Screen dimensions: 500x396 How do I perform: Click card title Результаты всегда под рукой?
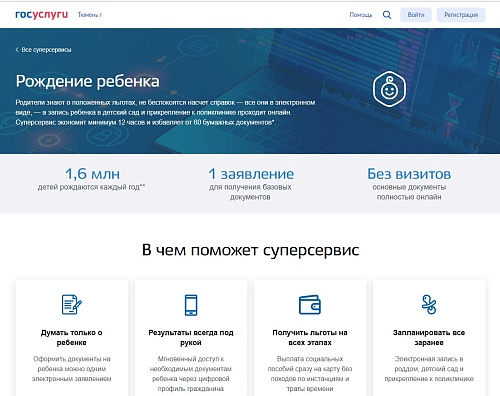click(x=191, y=337)
